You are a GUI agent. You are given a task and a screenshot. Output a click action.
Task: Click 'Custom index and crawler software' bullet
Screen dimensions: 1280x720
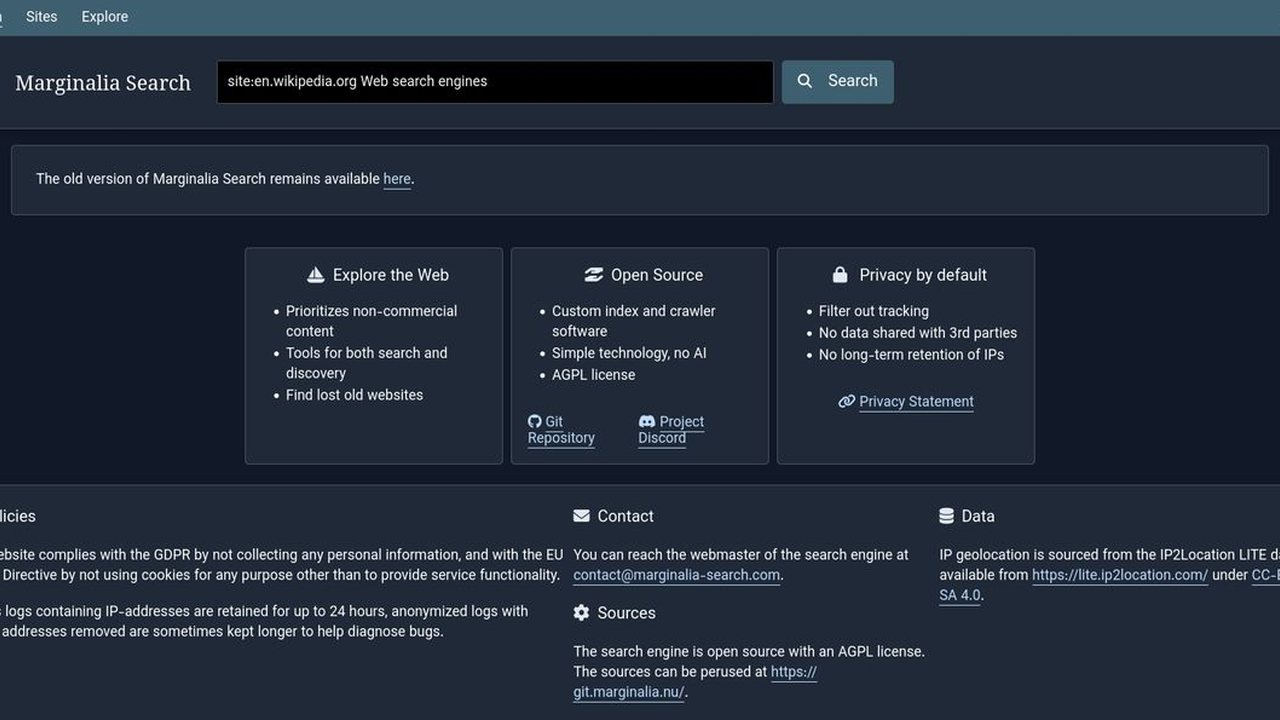(x=634, y=321)
